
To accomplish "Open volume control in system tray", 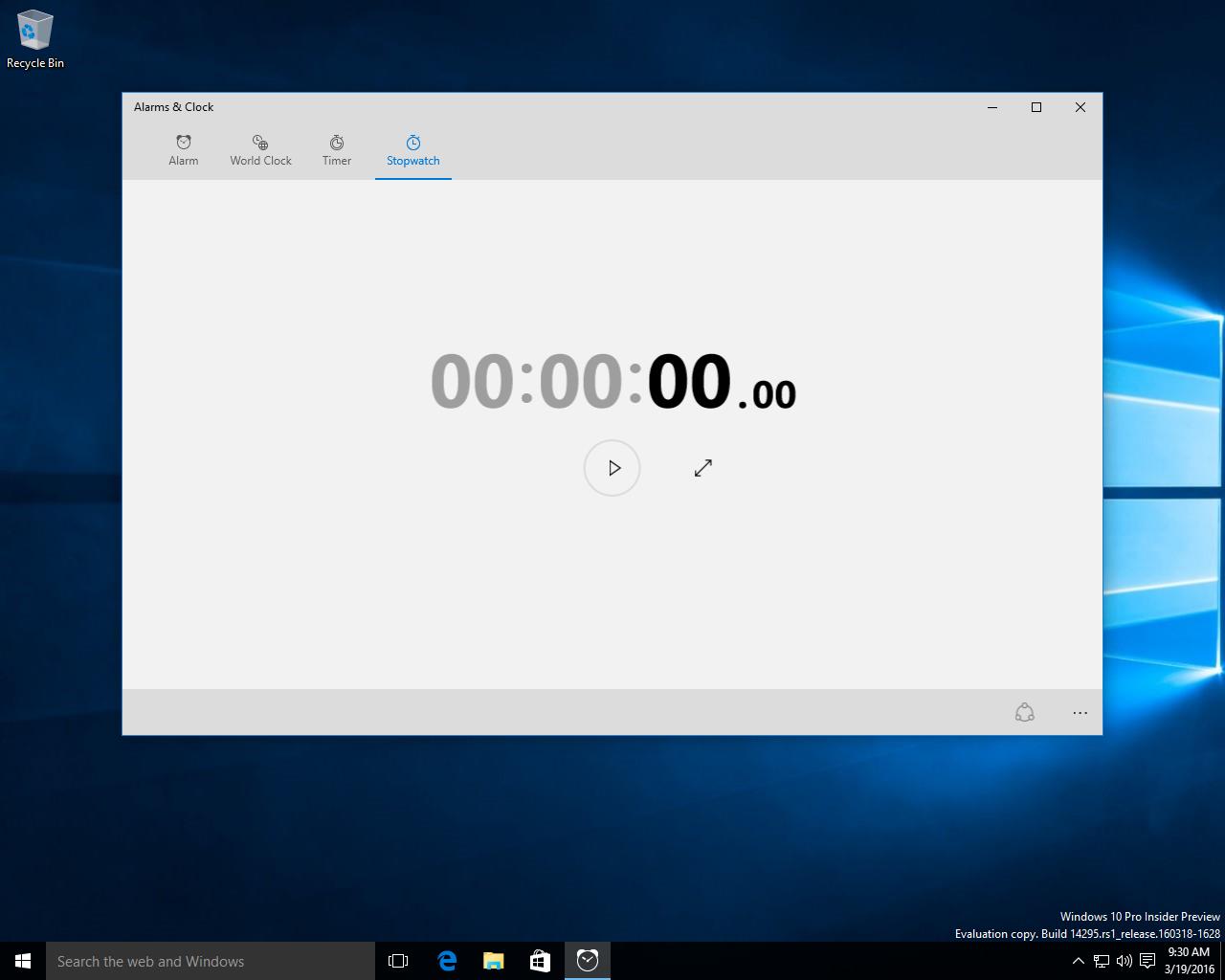I will click(1125, 961).
